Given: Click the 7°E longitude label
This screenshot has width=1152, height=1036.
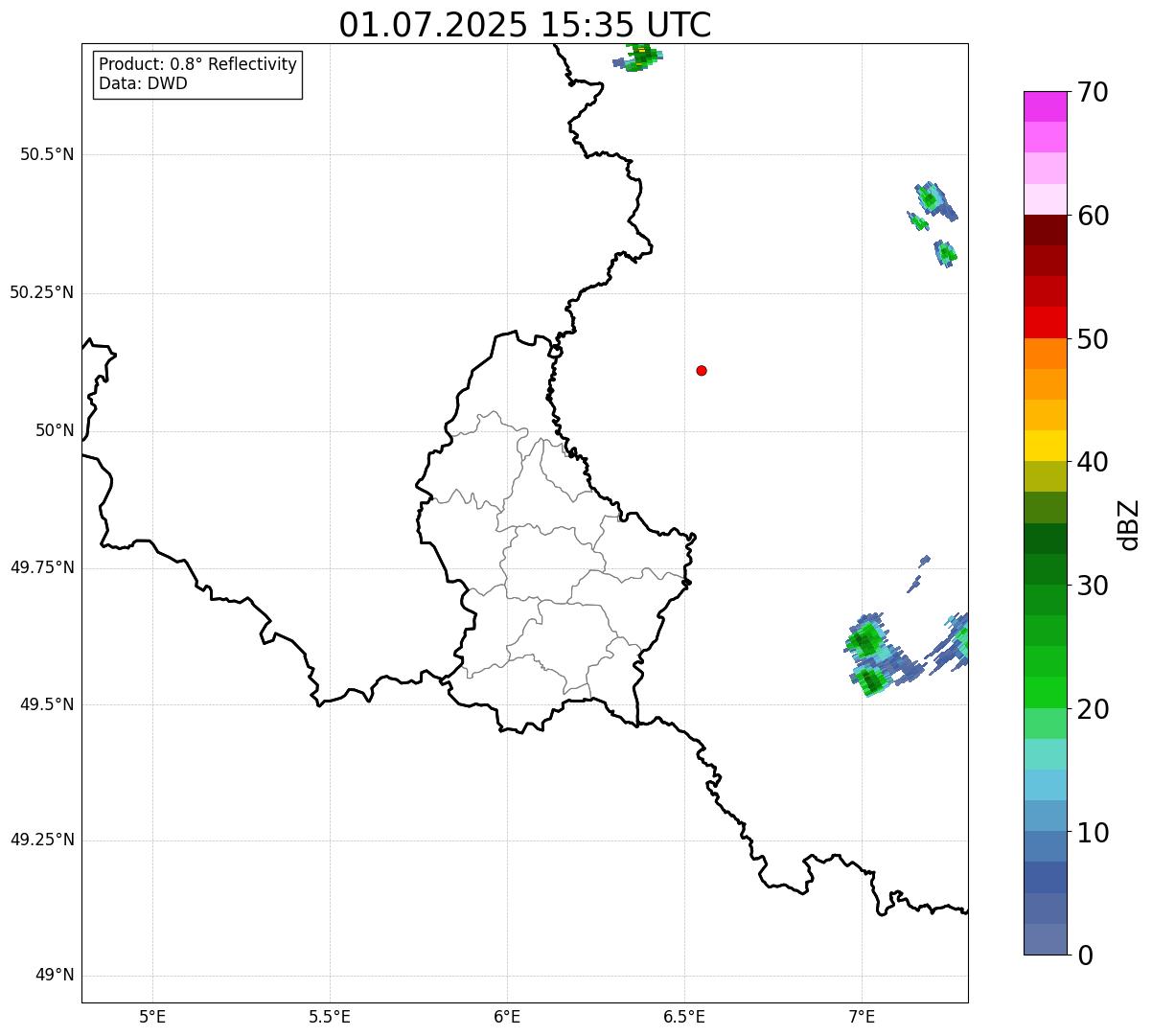Looking at the screenshot, I should 862,1016.
